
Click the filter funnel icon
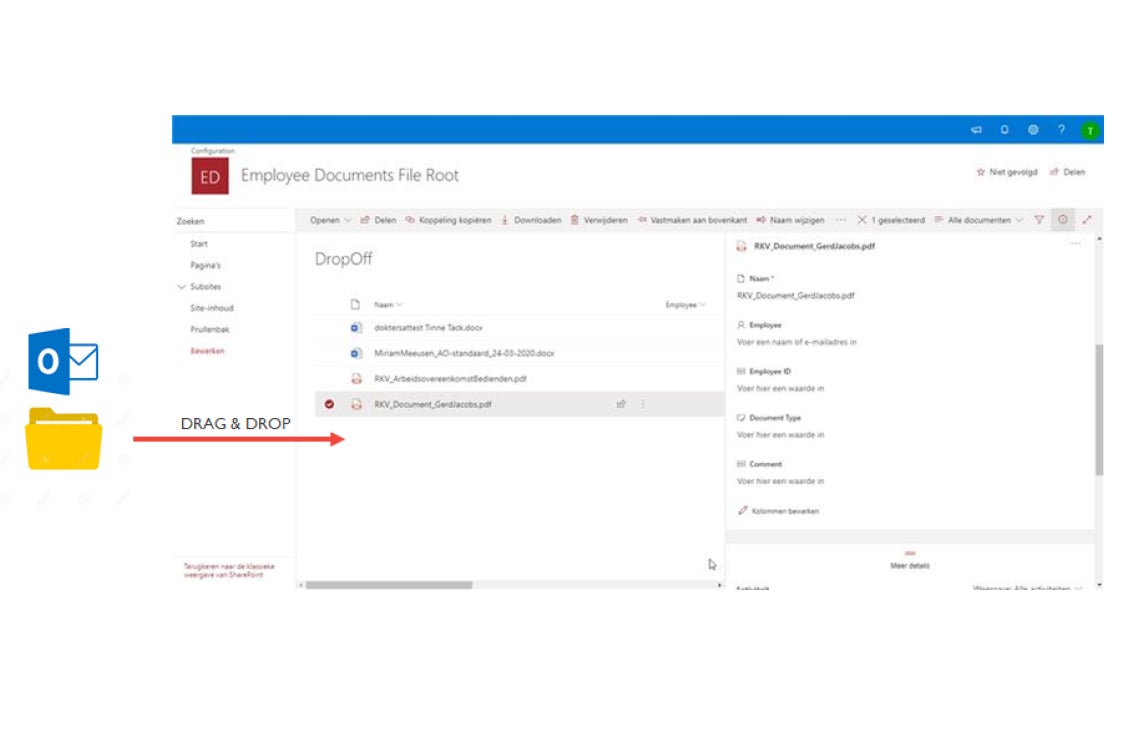[1038, 220]
